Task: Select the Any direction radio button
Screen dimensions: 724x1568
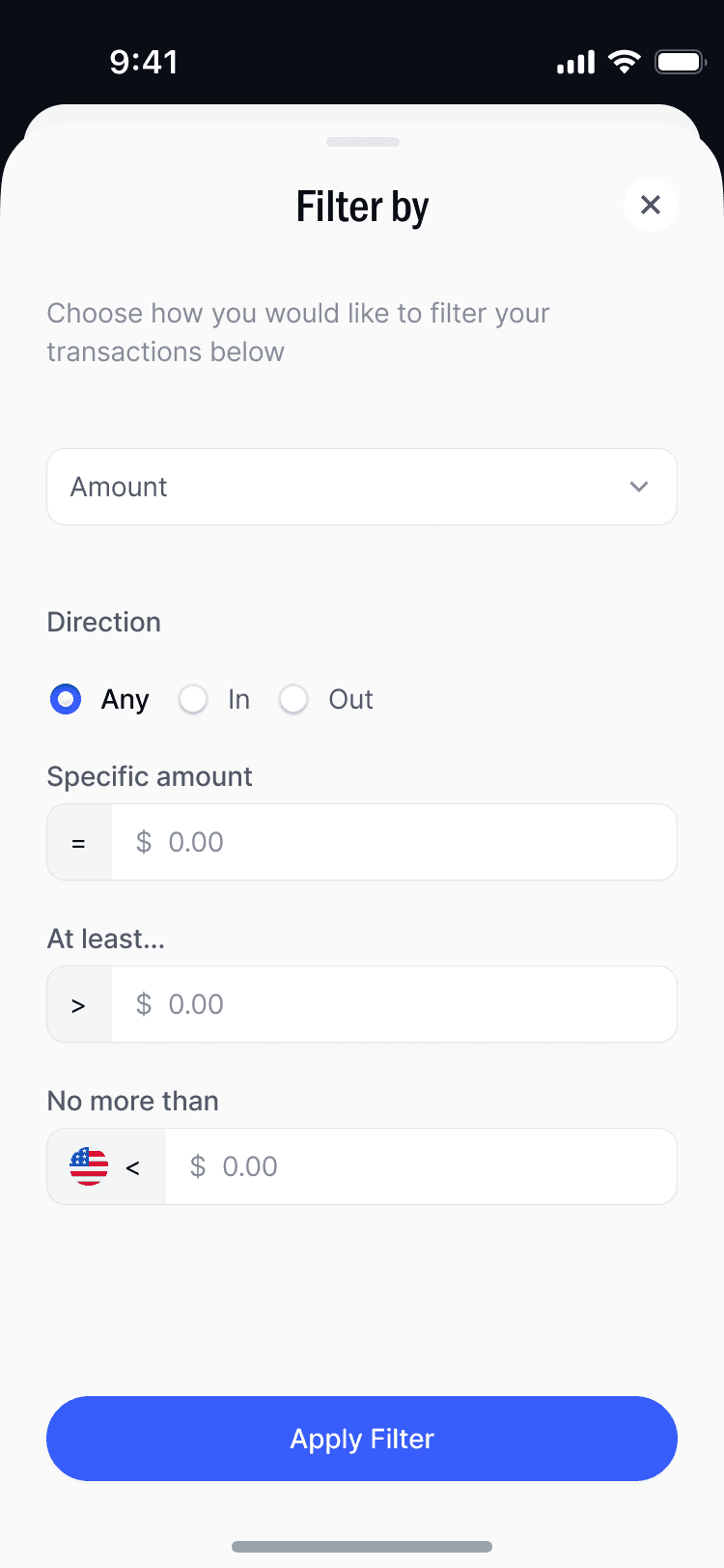Action: (x=66, y=699)
